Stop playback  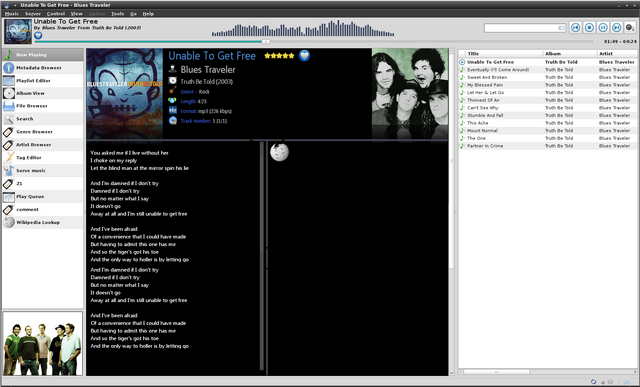pos(589,27)
